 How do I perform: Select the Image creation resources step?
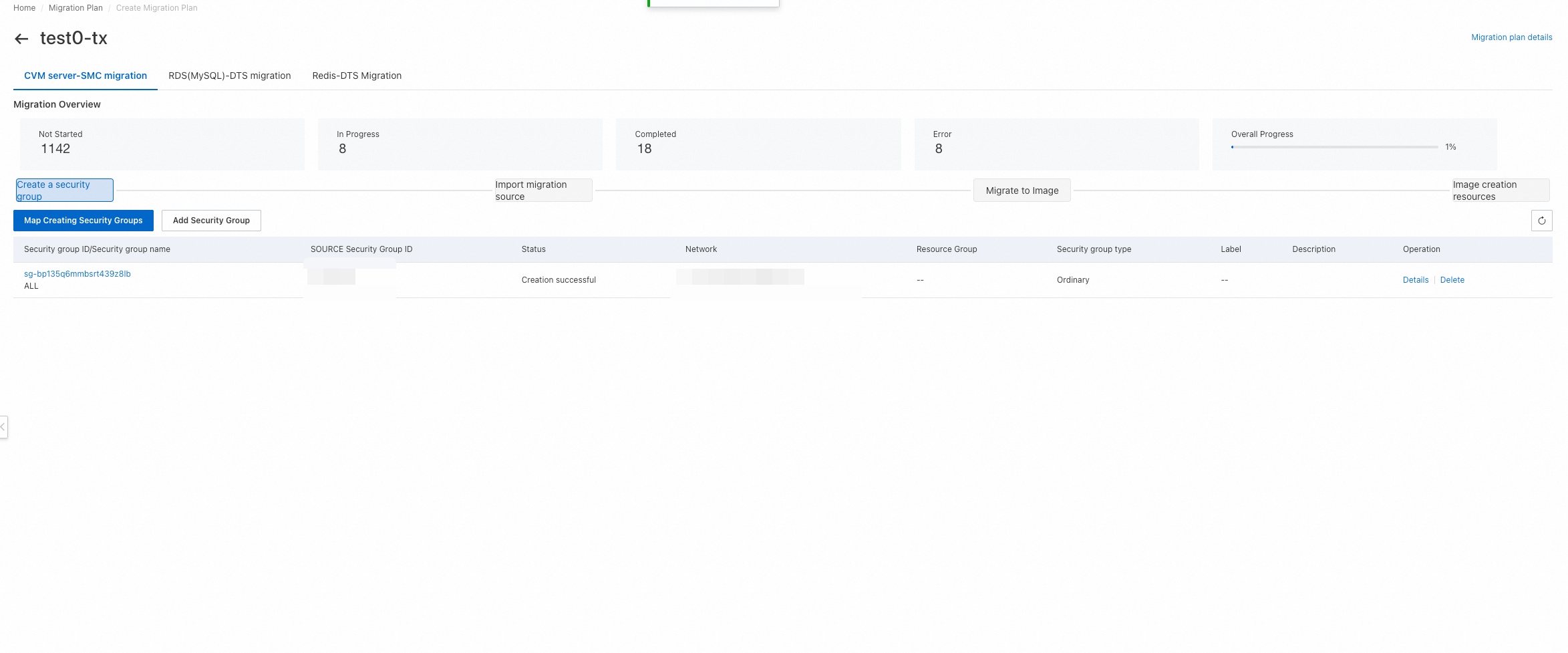point(1501,190)
